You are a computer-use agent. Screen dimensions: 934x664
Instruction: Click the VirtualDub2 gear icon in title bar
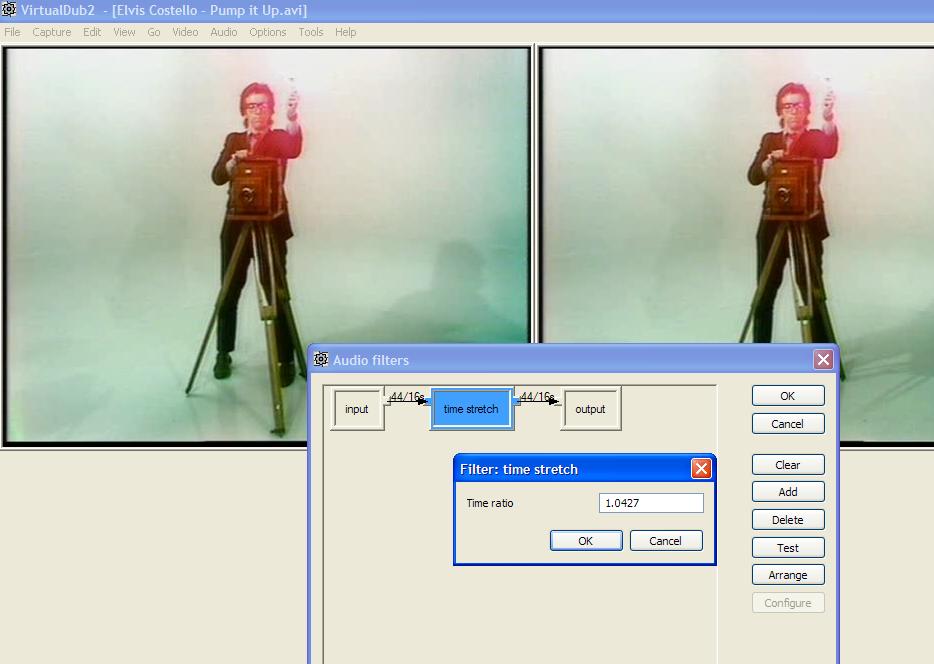[x=9, y=10]
